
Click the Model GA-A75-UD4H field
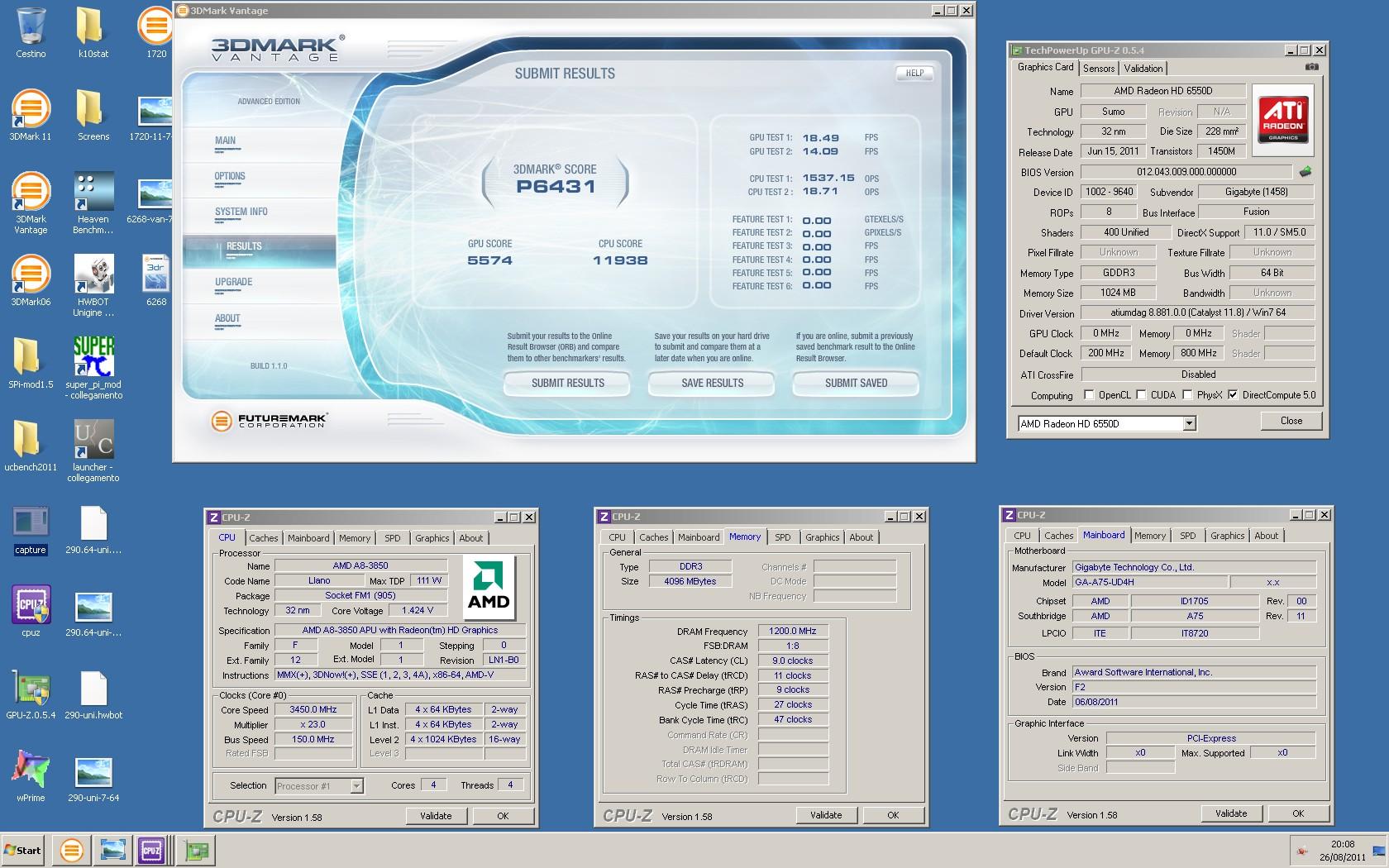tap(1149, 582)
